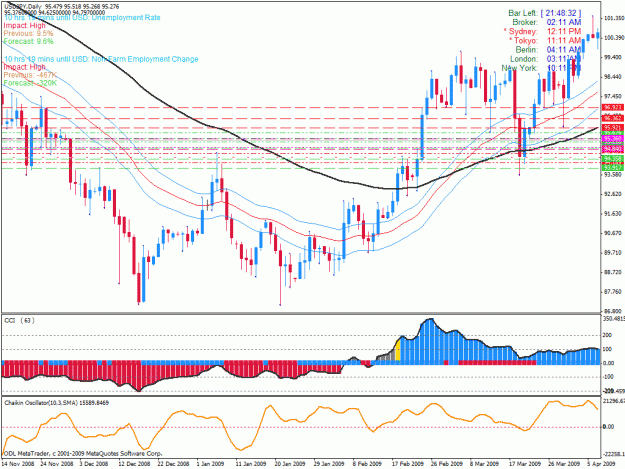Click the 26 Mar 2009 date label
Viewport: 625px width, 469px height.
tap(564, 464)
